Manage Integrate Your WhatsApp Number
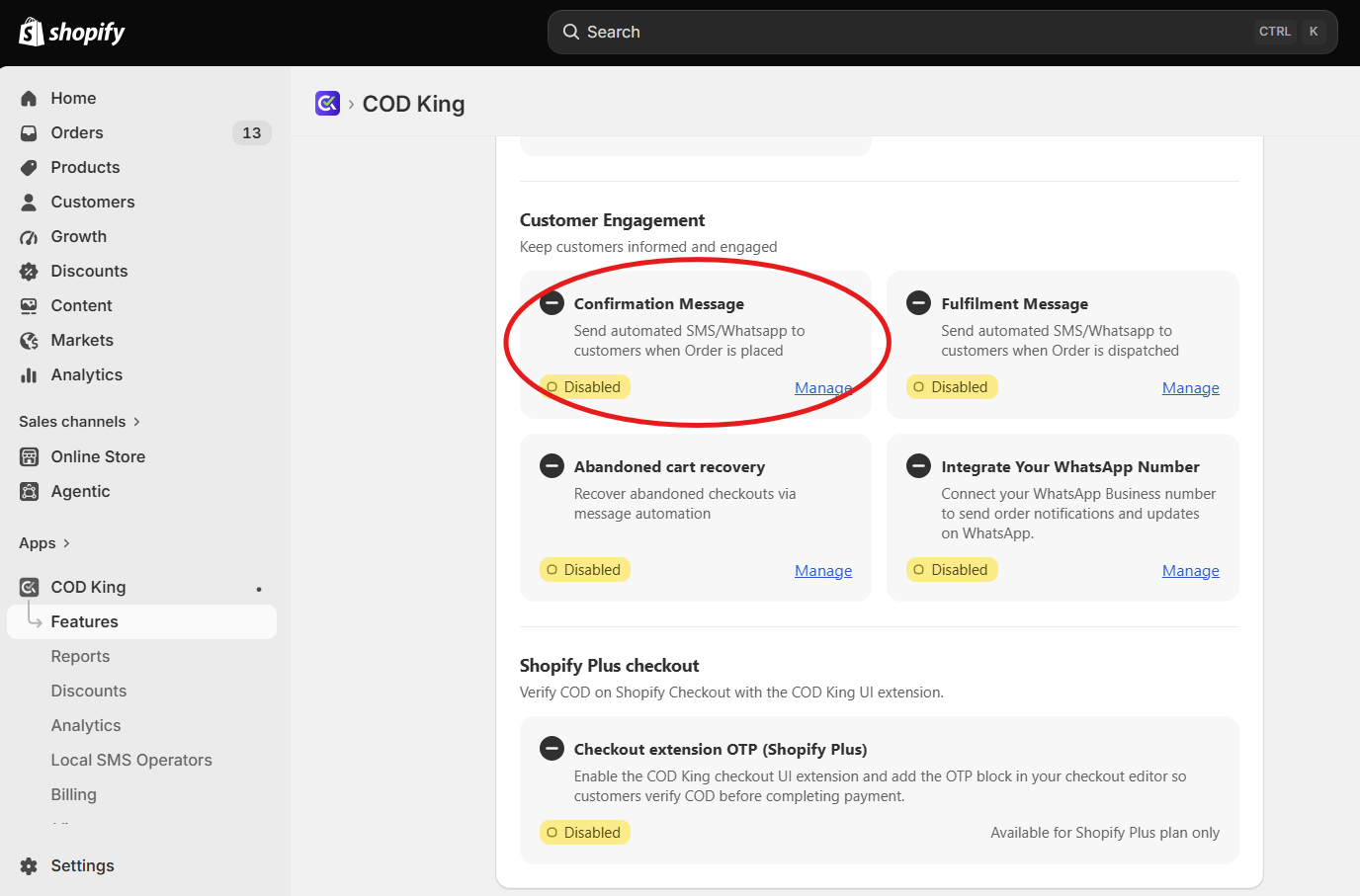This screenshot has height=896, width=1360. [1190, 571]
